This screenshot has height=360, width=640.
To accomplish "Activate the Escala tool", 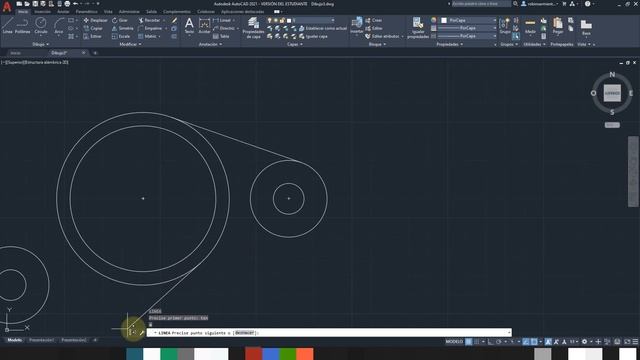I will pyautogui.click(x=121, y=36).
